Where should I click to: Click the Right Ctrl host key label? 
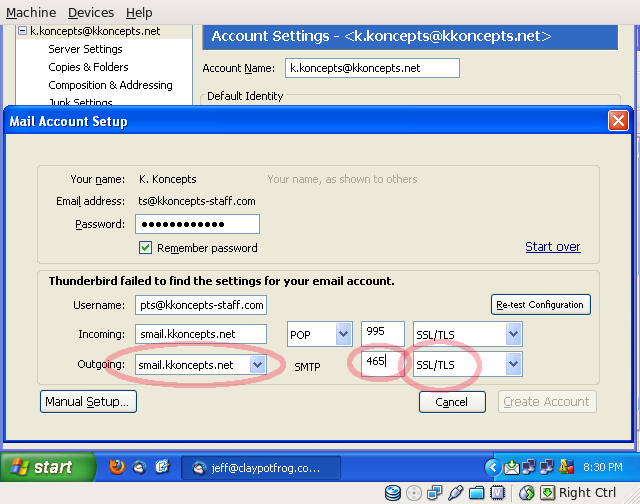click(x=587, y=493)
